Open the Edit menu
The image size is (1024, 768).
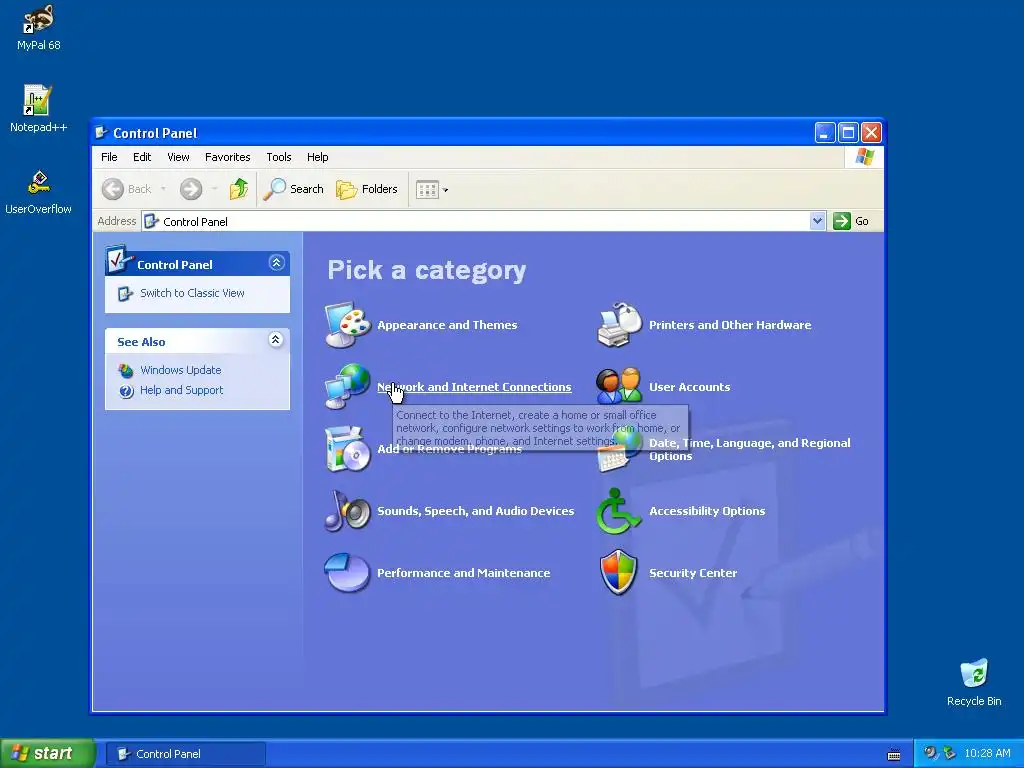[142, 157]
